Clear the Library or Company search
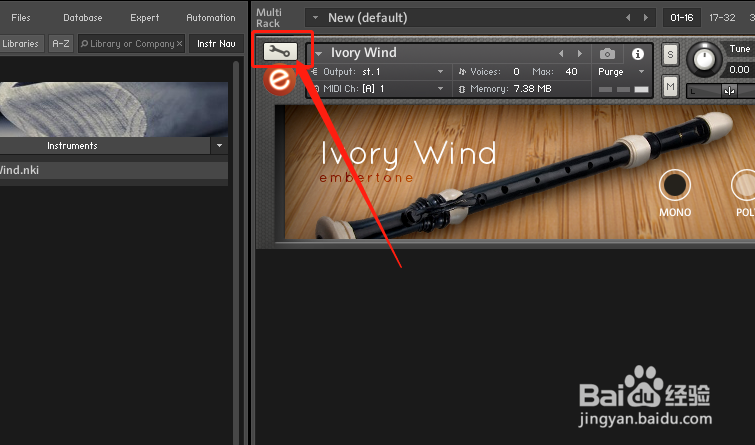Viewport: 755px width, 445px height. (x=179, y=43)
